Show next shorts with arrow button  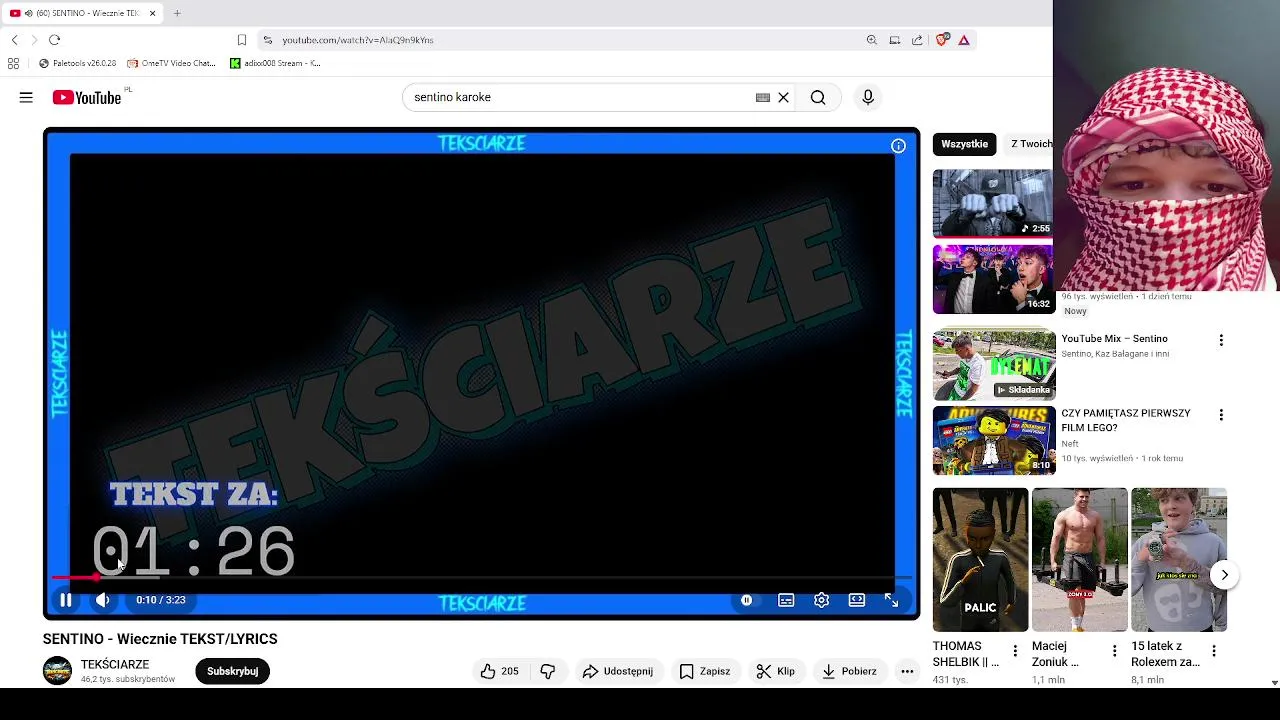(1224, 575)
